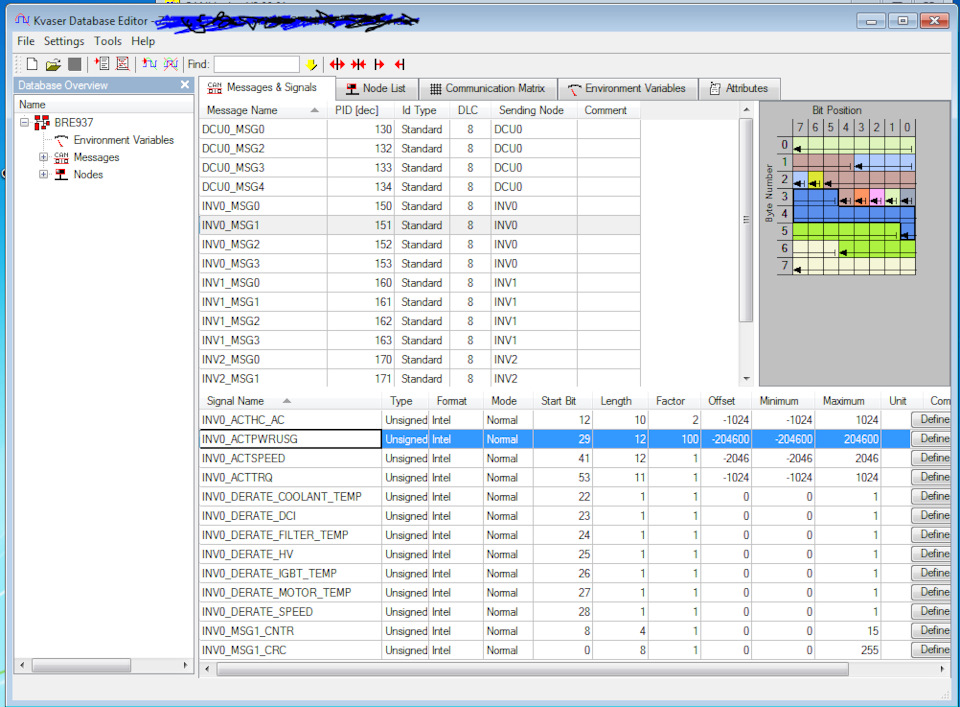960x707 pixels.
Task: Open the Attributes tab
Action: pos(740,89)
